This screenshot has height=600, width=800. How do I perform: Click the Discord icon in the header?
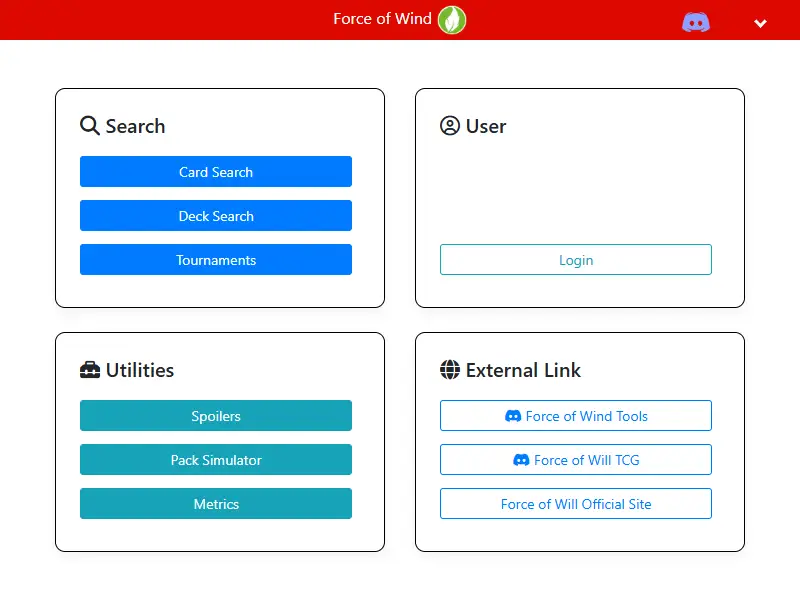(x=696, y=22)
